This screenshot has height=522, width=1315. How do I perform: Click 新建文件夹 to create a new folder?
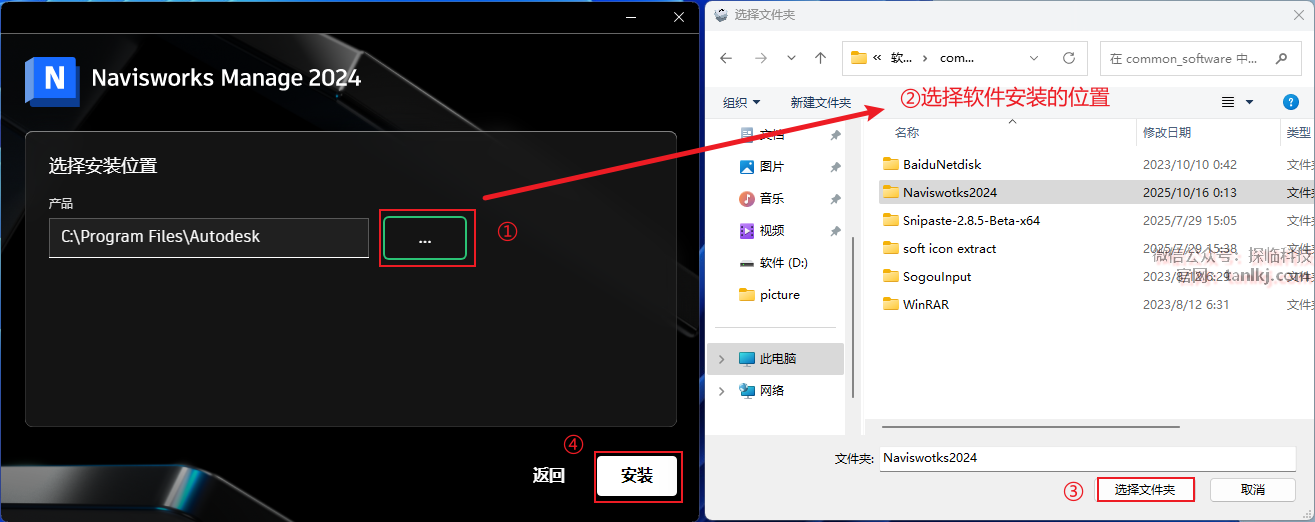(x=820, y=102)
